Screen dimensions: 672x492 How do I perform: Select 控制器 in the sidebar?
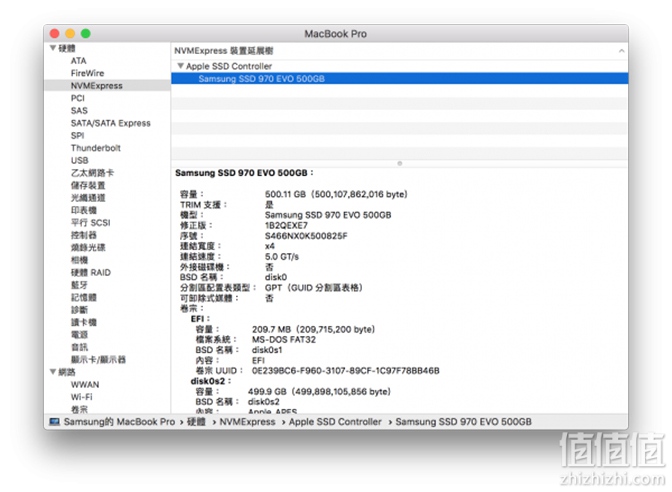(x=84, y=235)
